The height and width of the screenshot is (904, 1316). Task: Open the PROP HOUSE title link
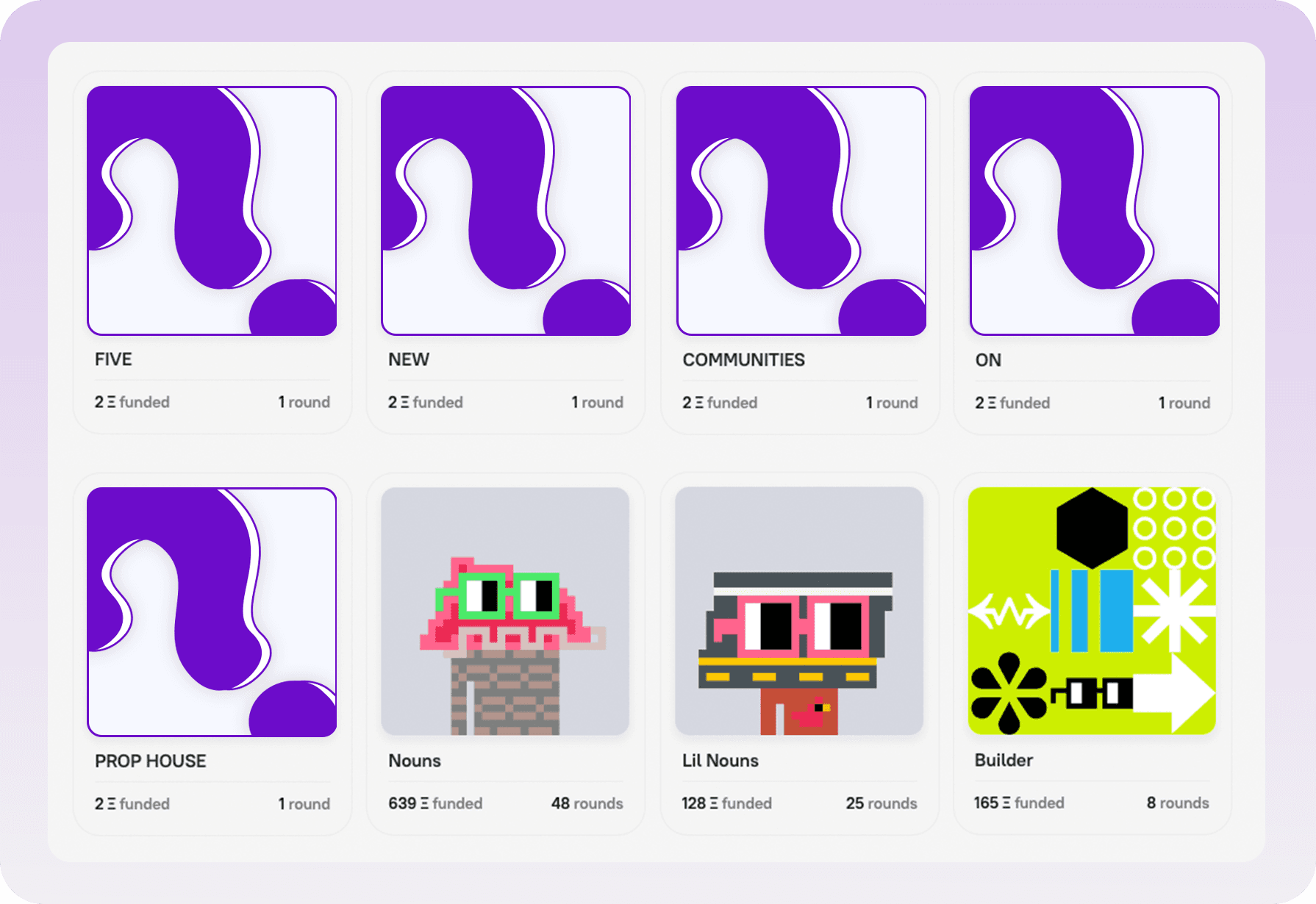click(x=150, y=761)
